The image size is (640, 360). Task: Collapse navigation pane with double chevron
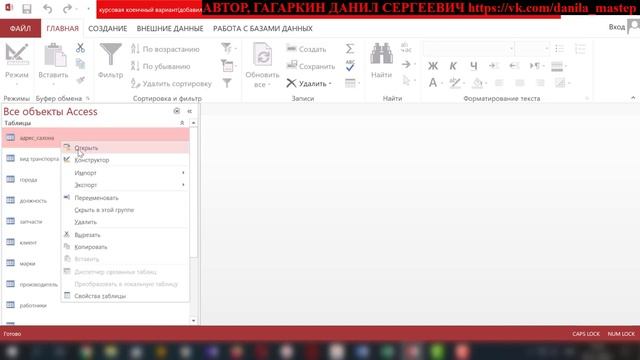click(x=189, y=111)
